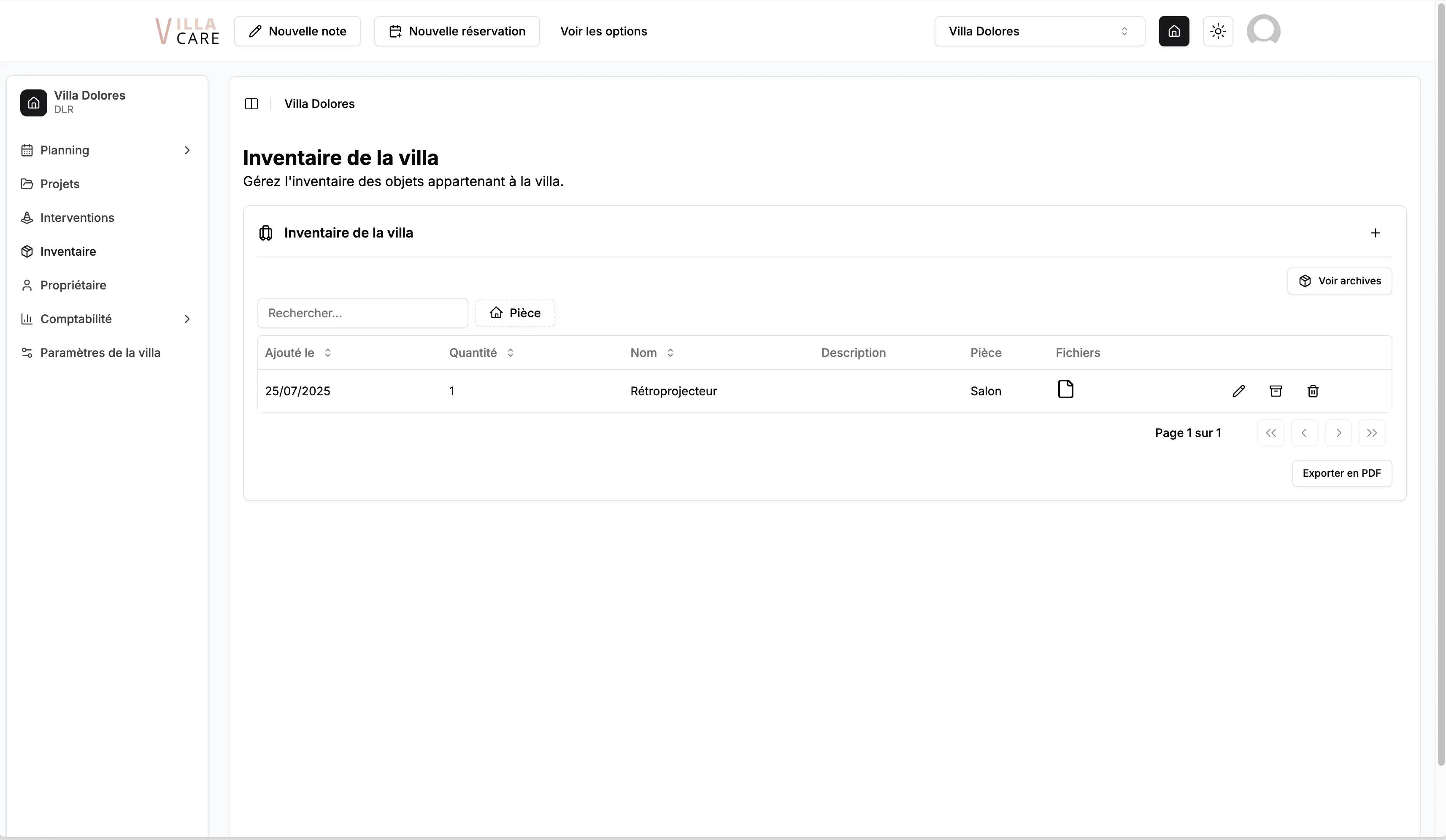Open the user avatar profile
This screenshot has width=1446, height=840.
tap(1263, 31)
